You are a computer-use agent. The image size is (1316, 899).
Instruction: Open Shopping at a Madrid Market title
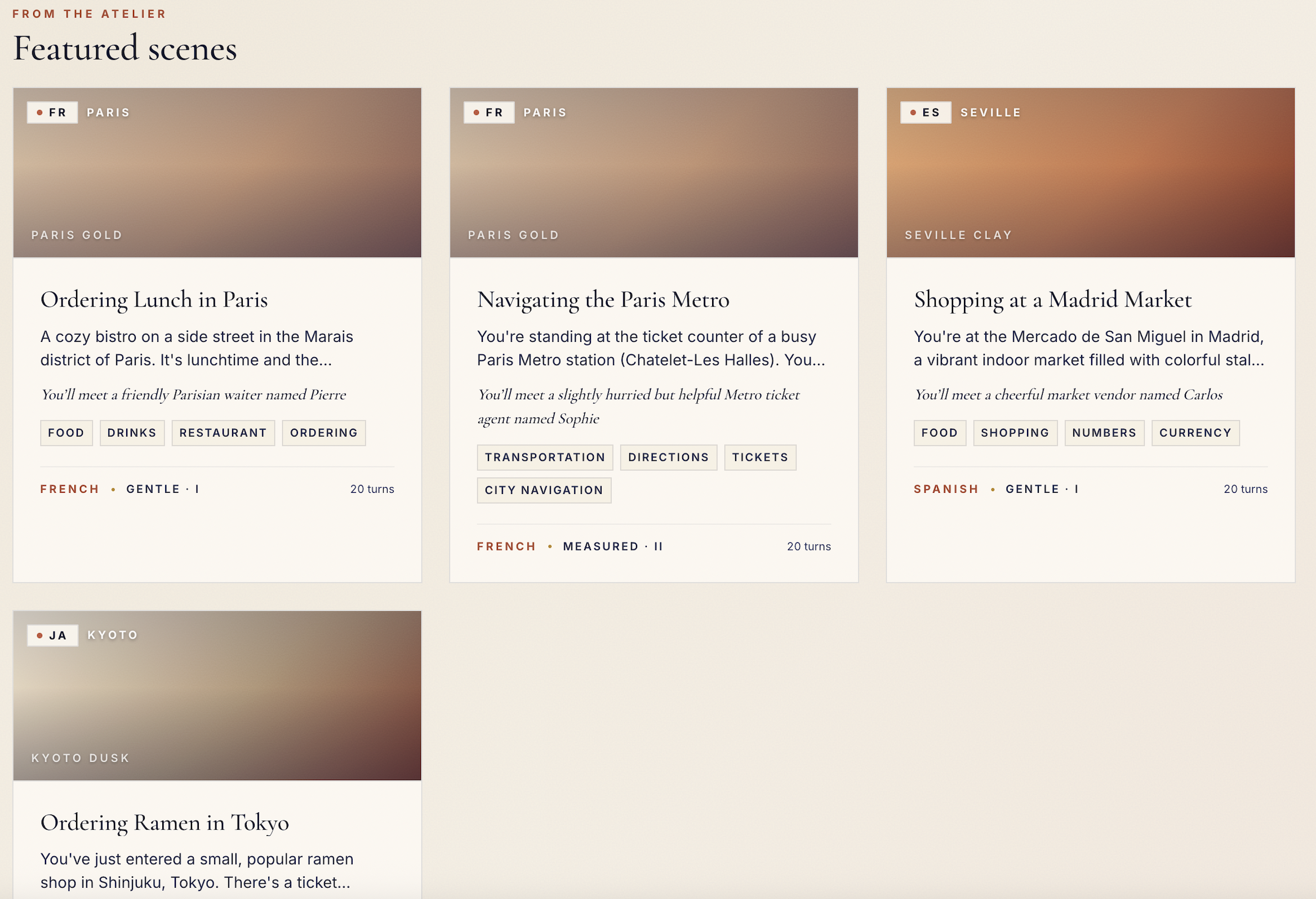point(1052,300)
